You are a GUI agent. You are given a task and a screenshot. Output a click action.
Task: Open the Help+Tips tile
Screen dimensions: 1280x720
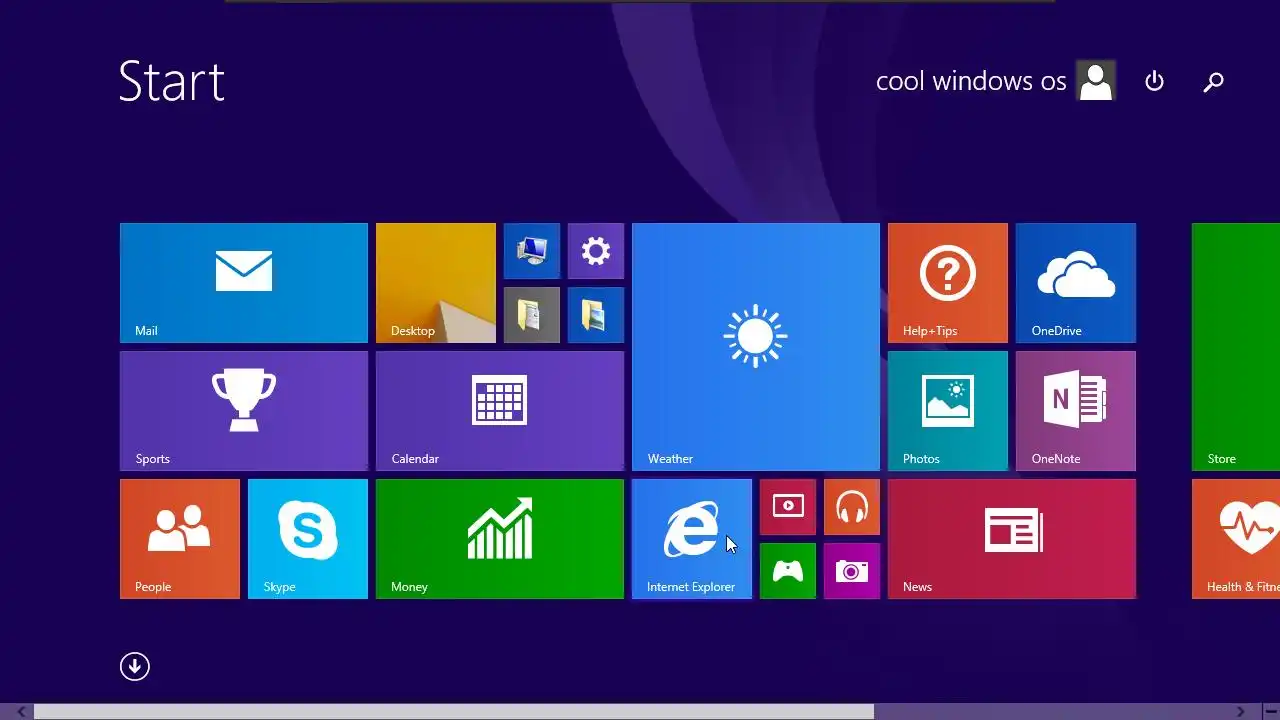(948, 283)
